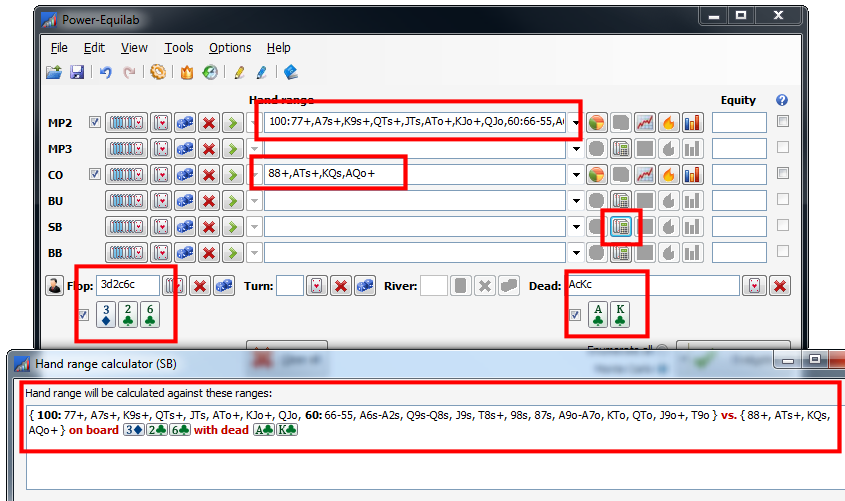Click the blue pen toolbar icon

pos(262,72)
